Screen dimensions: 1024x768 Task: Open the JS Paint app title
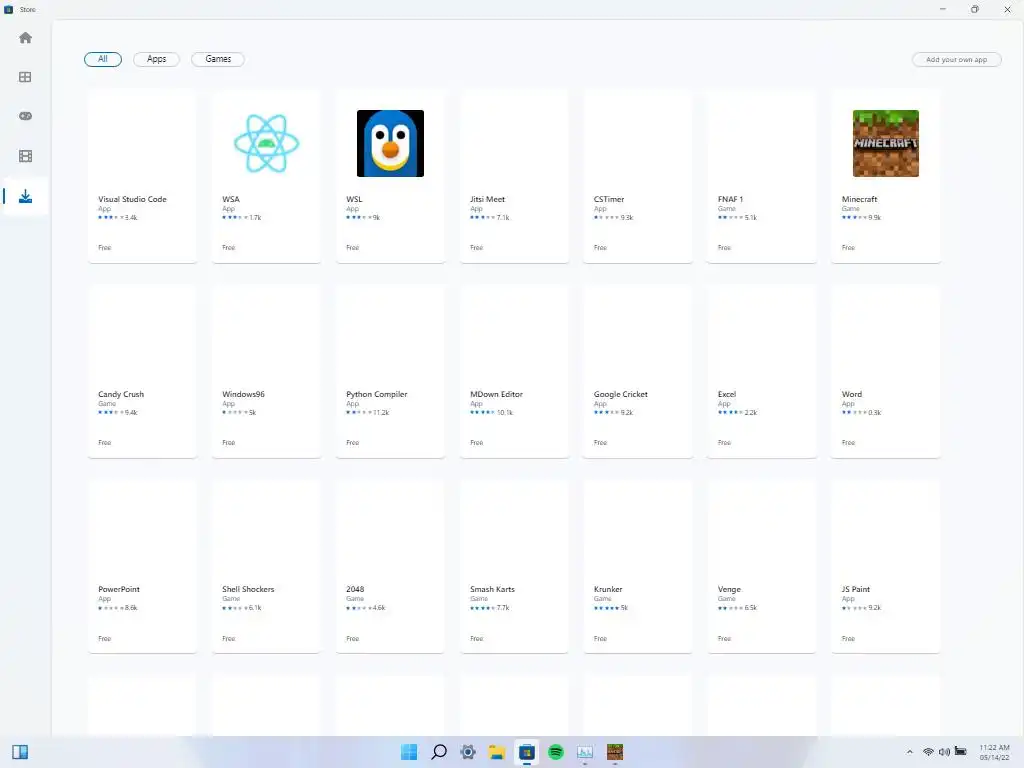[856, 589]
